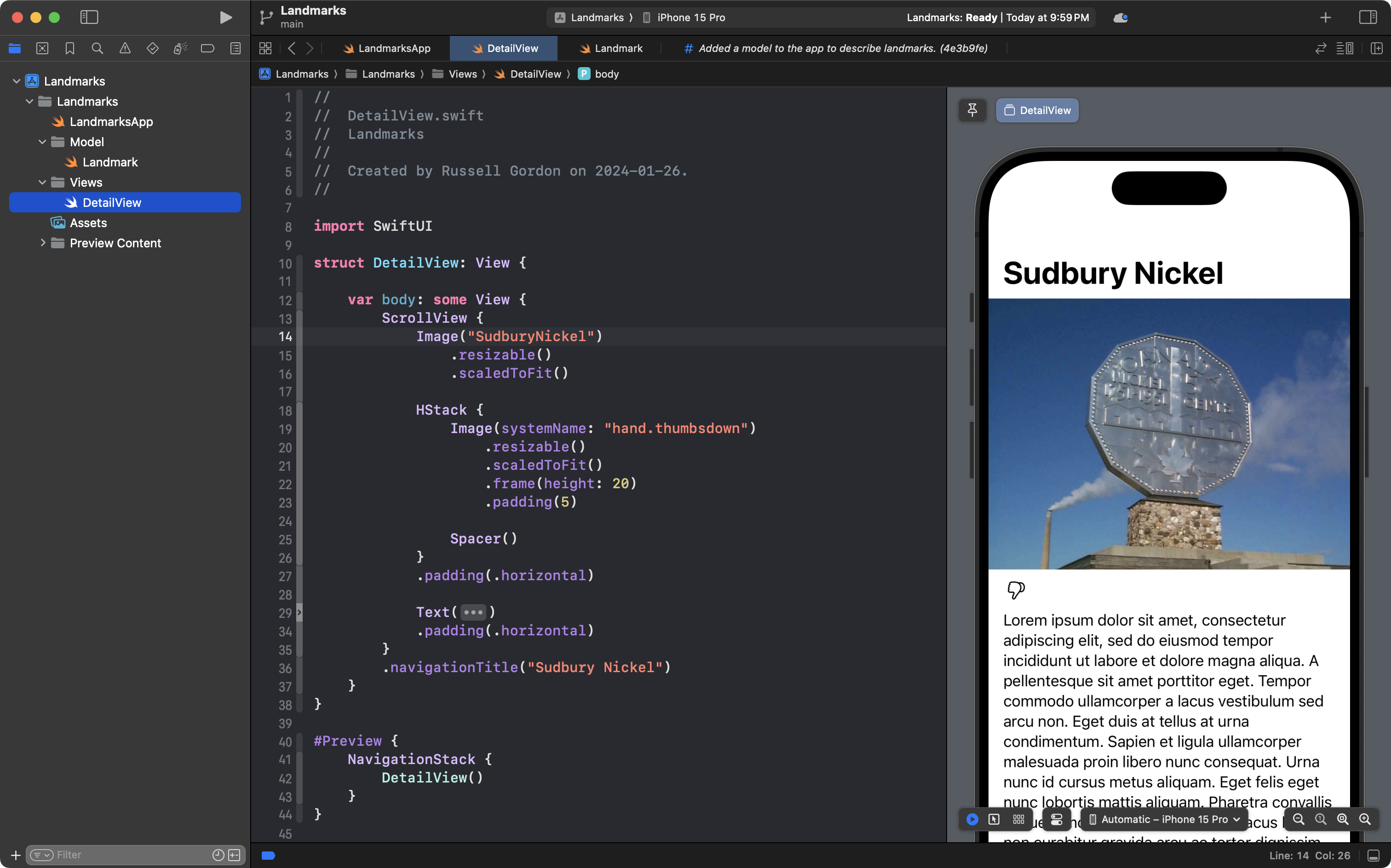This screenshot has width=1391, height=868.
Task: Show preview variants with the grid icon
Action: click(1019, 819)
